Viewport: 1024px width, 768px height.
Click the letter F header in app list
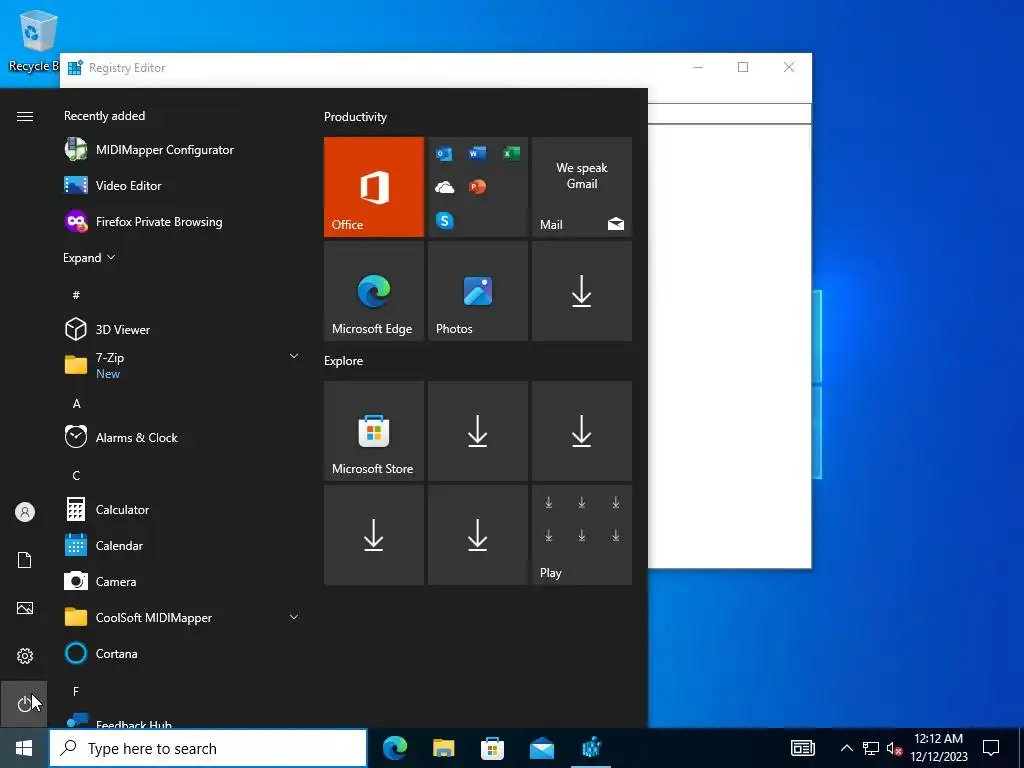point(76,691)
